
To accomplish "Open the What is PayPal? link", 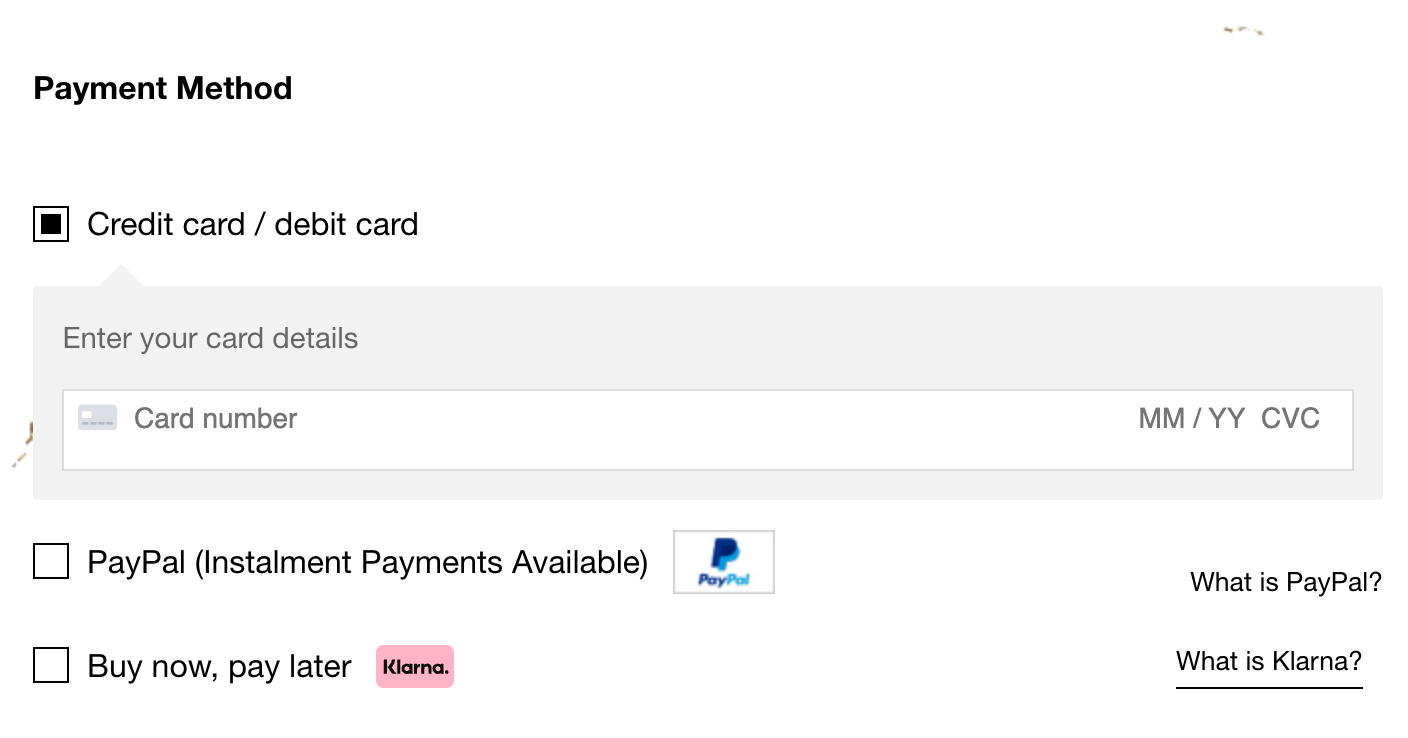I will point(1286,582).
